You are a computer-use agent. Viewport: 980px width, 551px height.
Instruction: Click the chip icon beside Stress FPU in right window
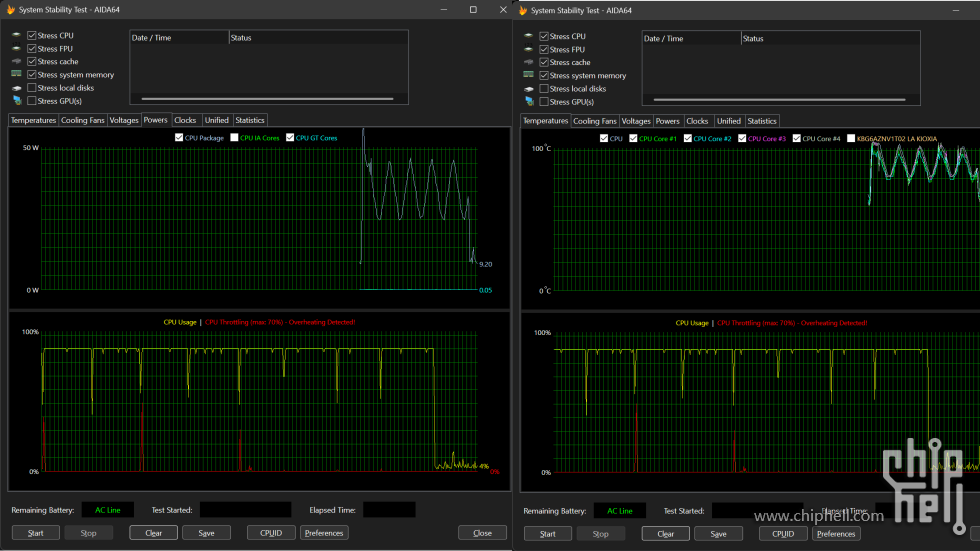529,49
